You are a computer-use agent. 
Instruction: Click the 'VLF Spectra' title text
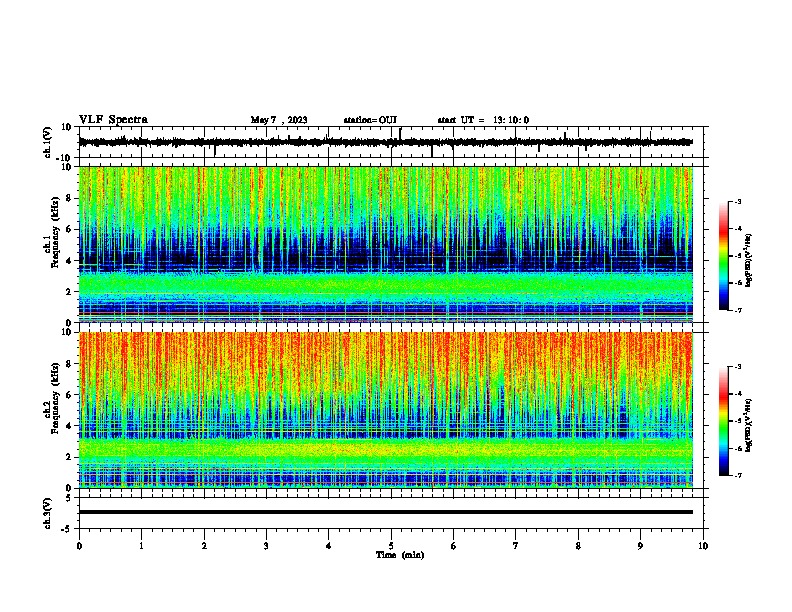[113, 120]
